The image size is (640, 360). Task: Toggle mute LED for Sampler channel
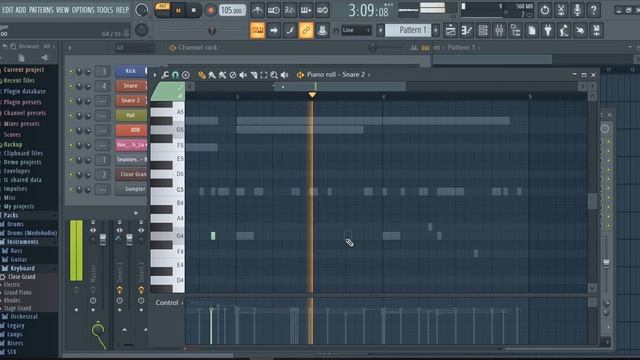point(71,189)
